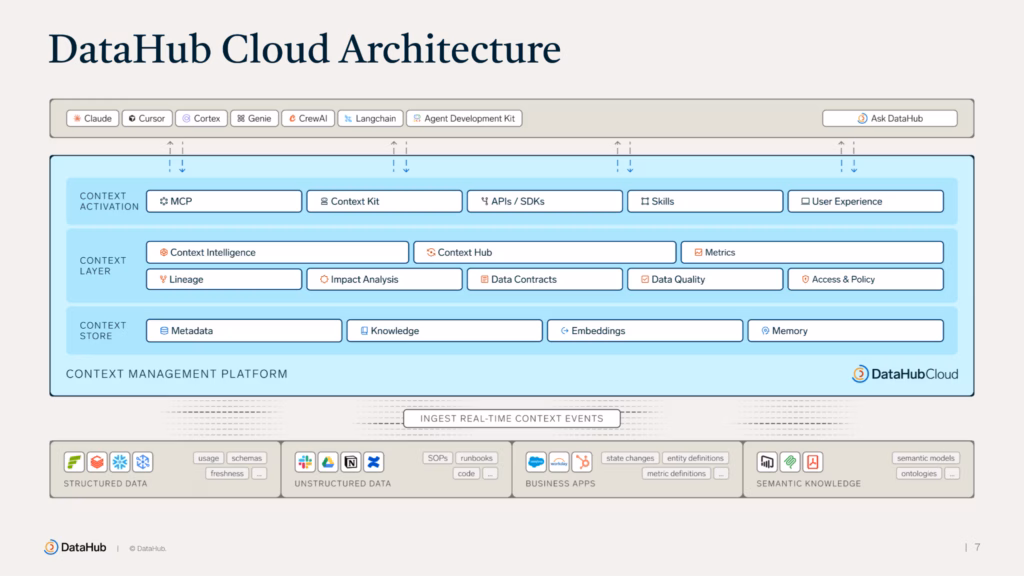1024x576 pixels.
Task: Click the Context Activation row label
Action: [x=109, y=201]
